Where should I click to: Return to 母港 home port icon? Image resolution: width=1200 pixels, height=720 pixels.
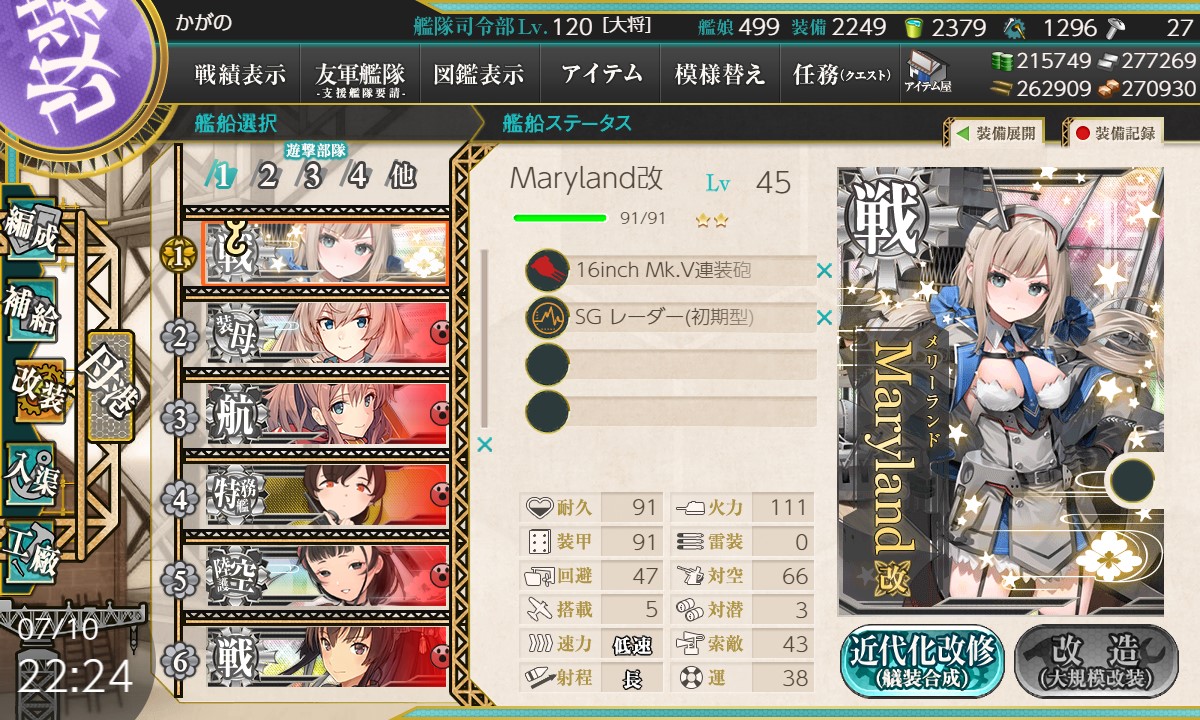tap(108, 387)
